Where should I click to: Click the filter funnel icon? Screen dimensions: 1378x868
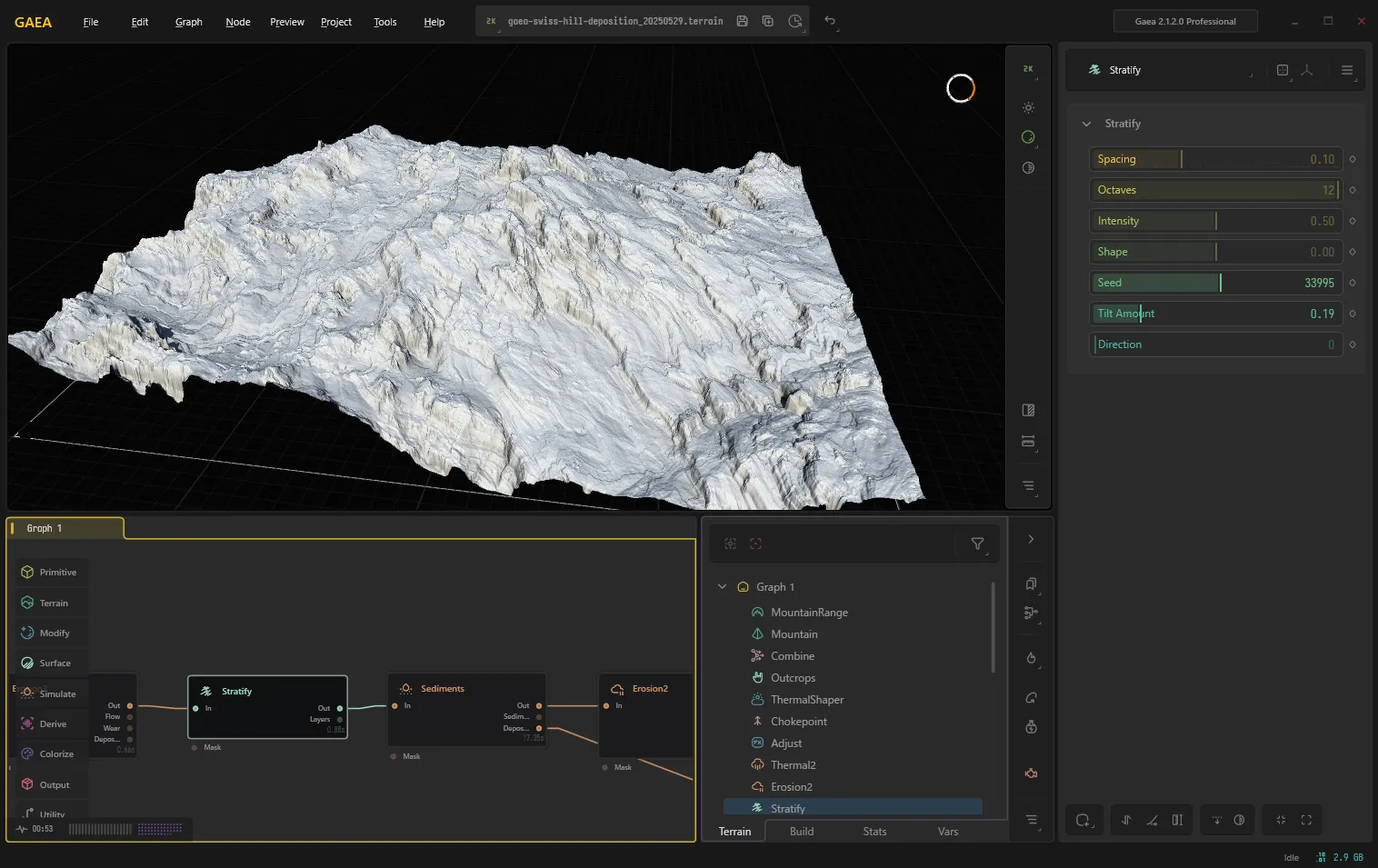point(977,544)
